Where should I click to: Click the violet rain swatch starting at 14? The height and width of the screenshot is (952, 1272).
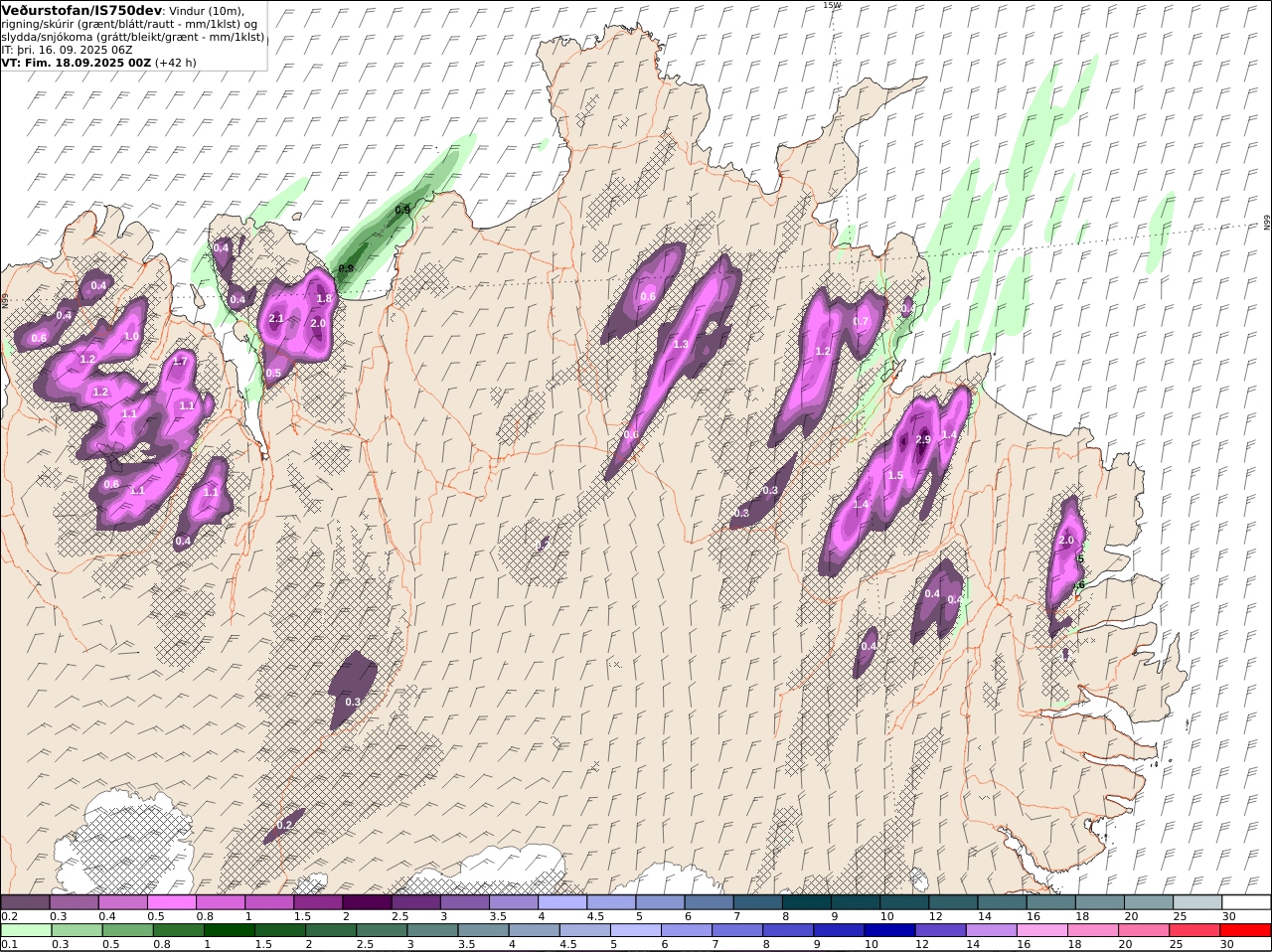click(x=990, y=930)
